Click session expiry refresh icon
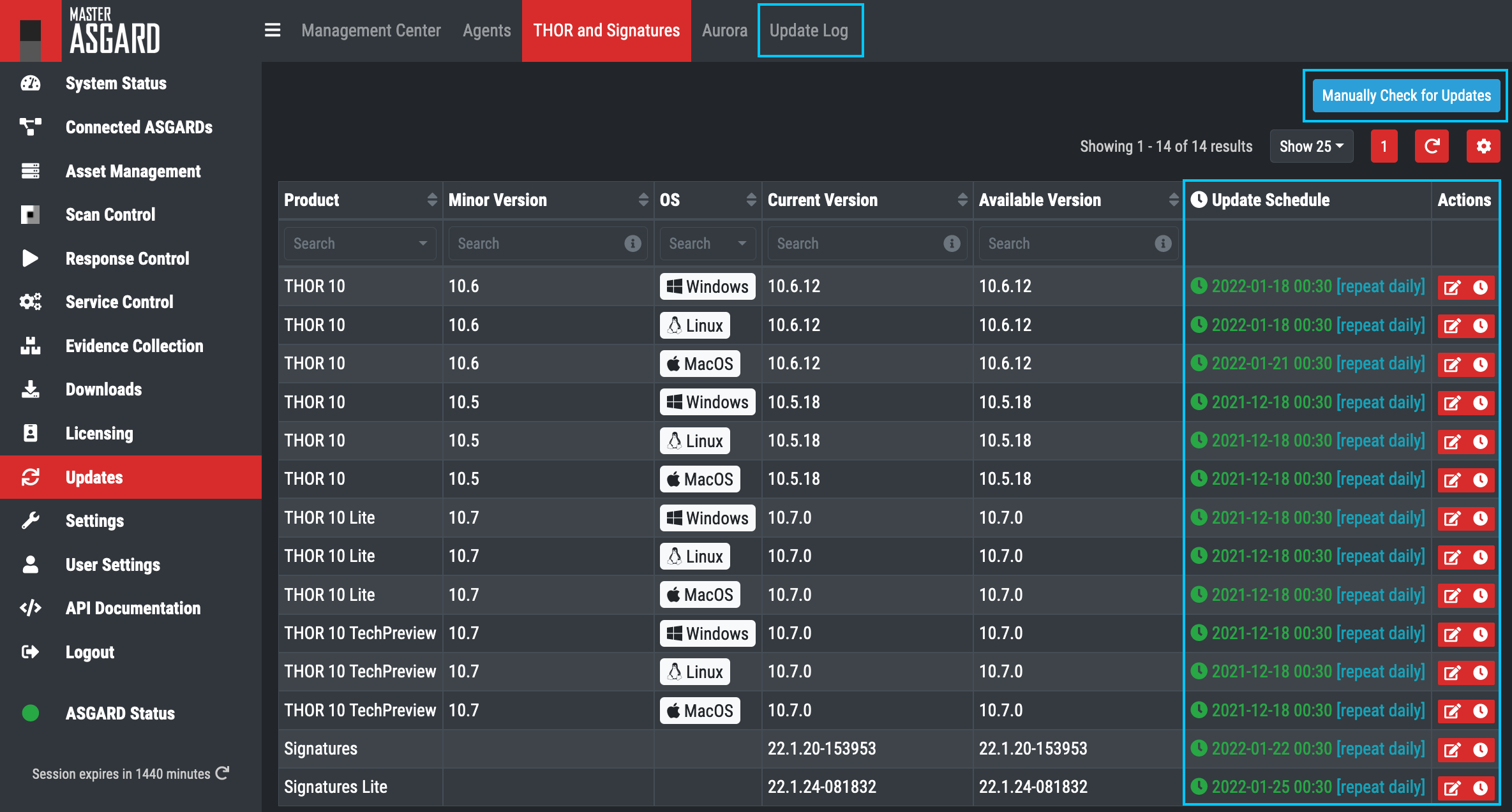This screenshot has width=1512, height=812. click(222, 773)
